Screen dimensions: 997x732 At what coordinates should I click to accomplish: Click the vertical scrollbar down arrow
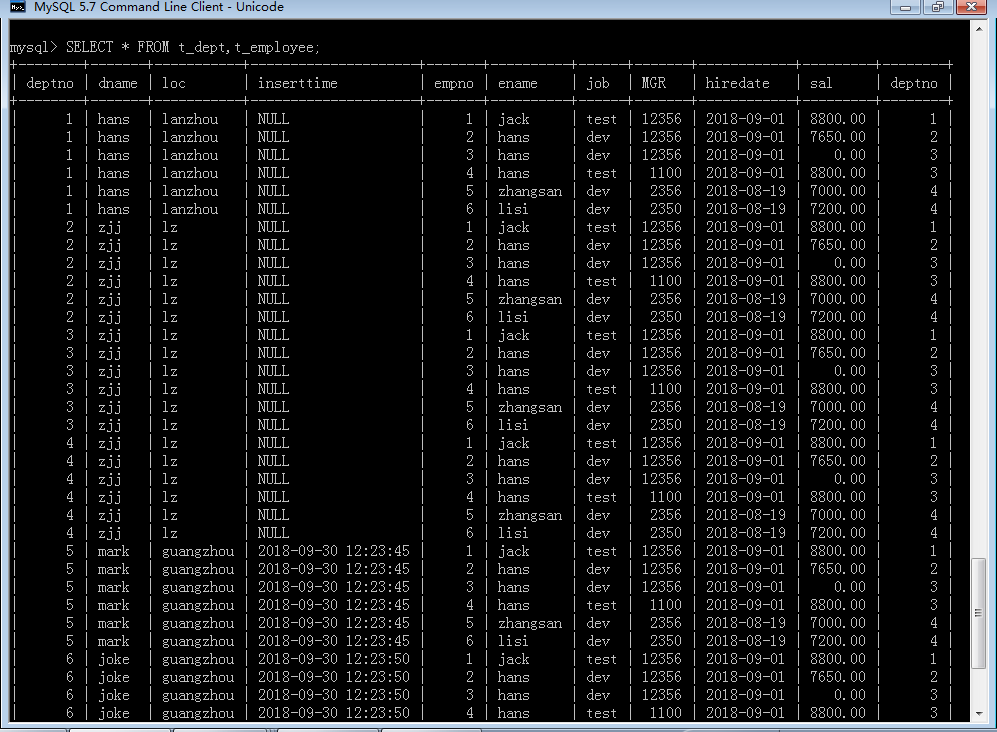[979, 714]
